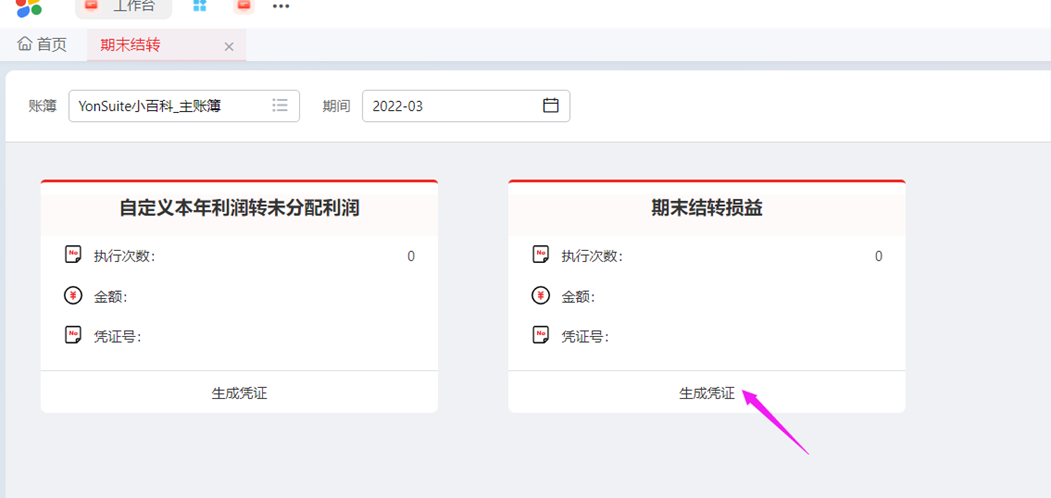Click 生成凭证 under 自定义本年利润转未分配利润
The width and height of the screenshot is (1051, 498).
[239, 393]
